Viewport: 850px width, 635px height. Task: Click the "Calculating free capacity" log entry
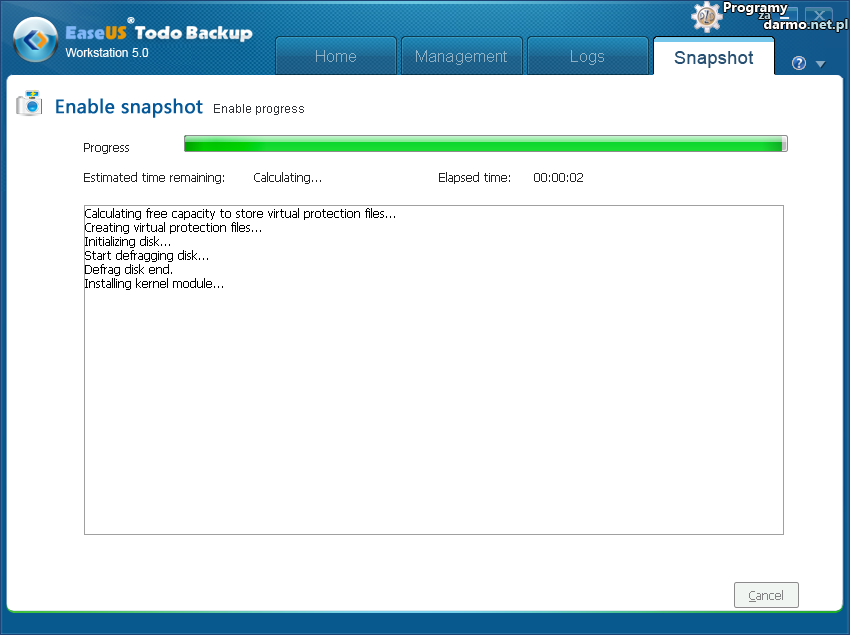240,214
